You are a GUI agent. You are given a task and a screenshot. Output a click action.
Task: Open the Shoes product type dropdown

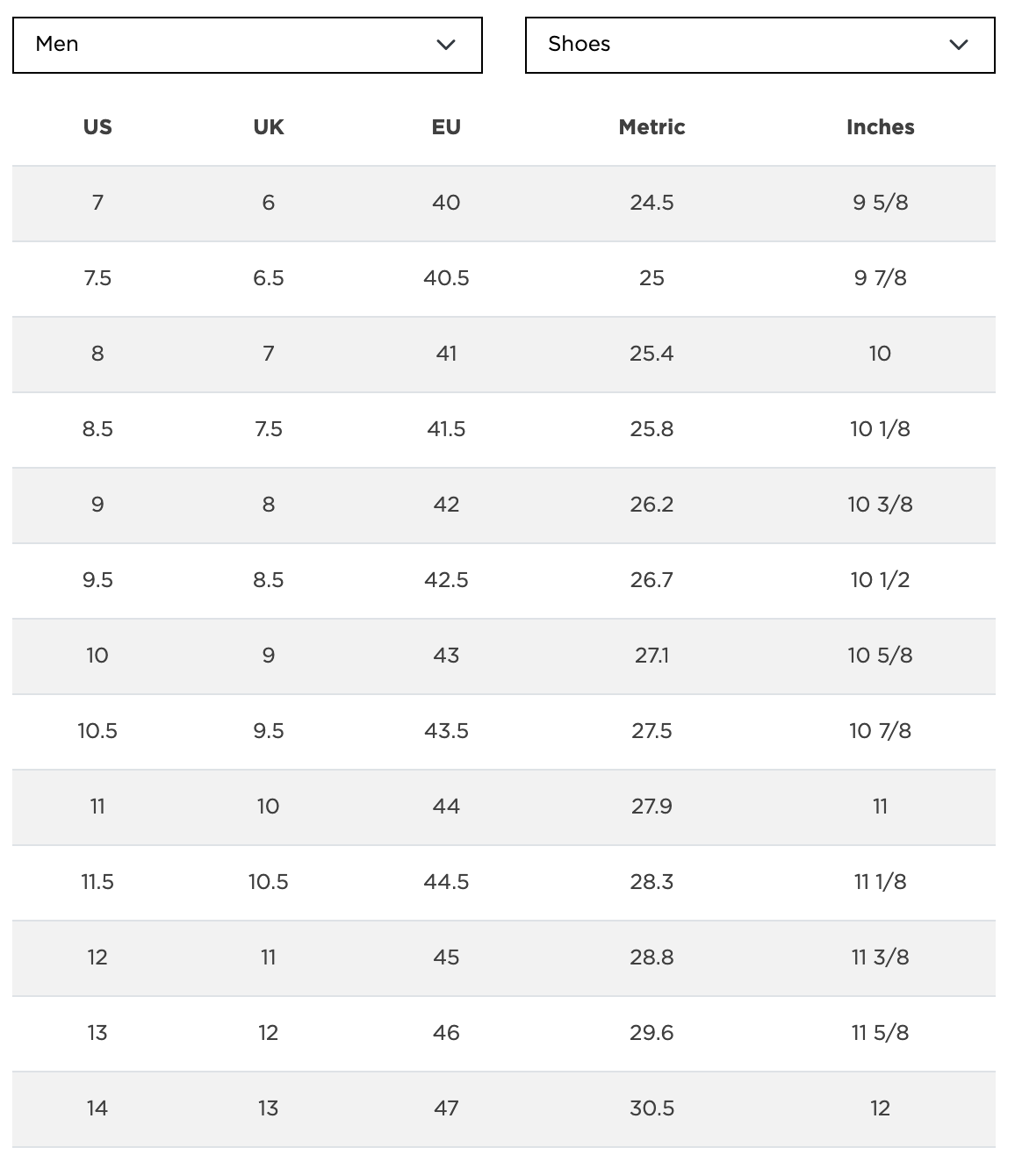[x=759, y=45]
